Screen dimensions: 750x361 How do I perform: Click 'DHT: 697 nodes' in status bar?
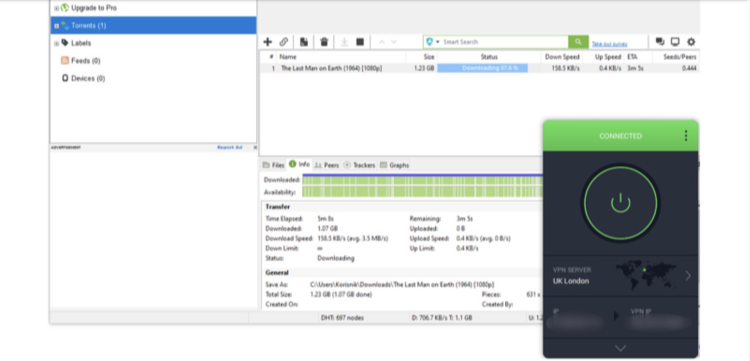pos(343,317)
